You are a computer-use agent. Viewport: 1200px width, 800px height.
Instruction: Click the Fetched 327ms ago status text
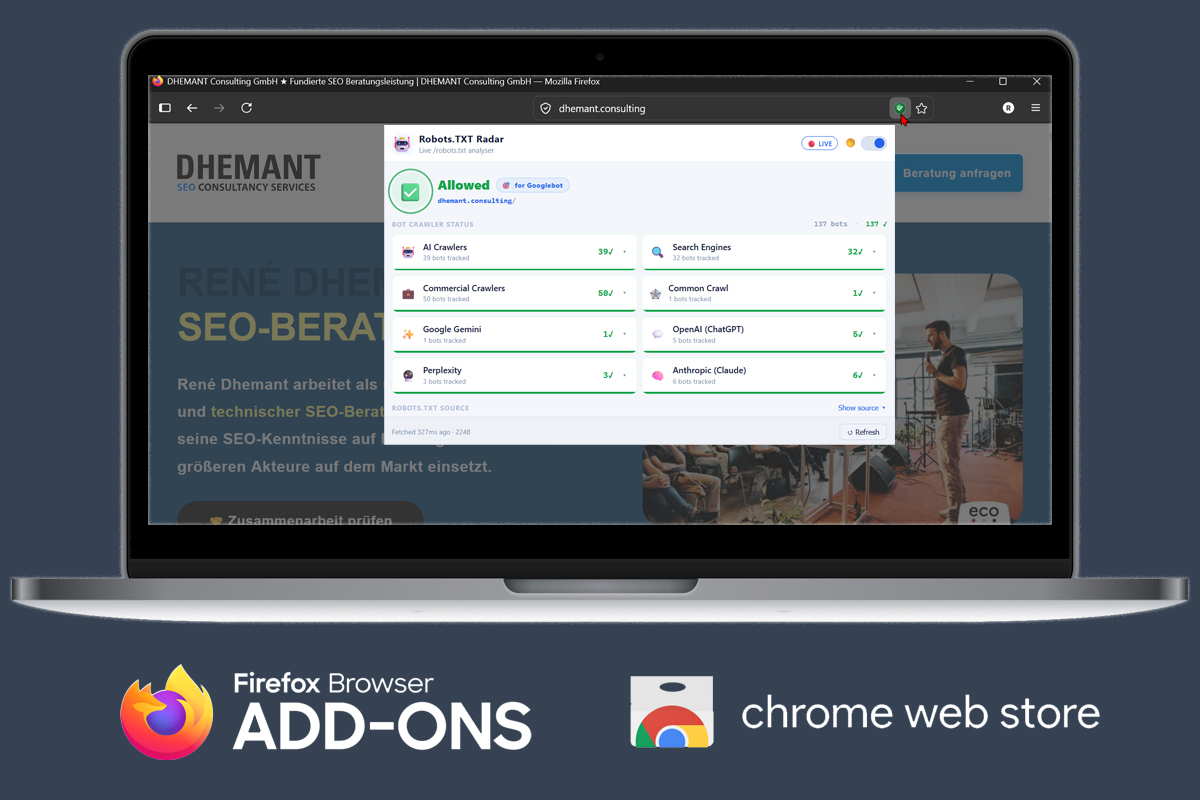pyautogui.click(x=431, y=432)
